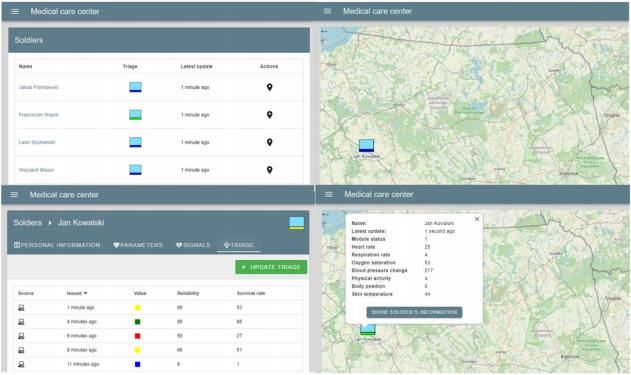Click Jan Kowalski title in breadcrumb header
The image size is (631, 375).
[x=81, y=223]
